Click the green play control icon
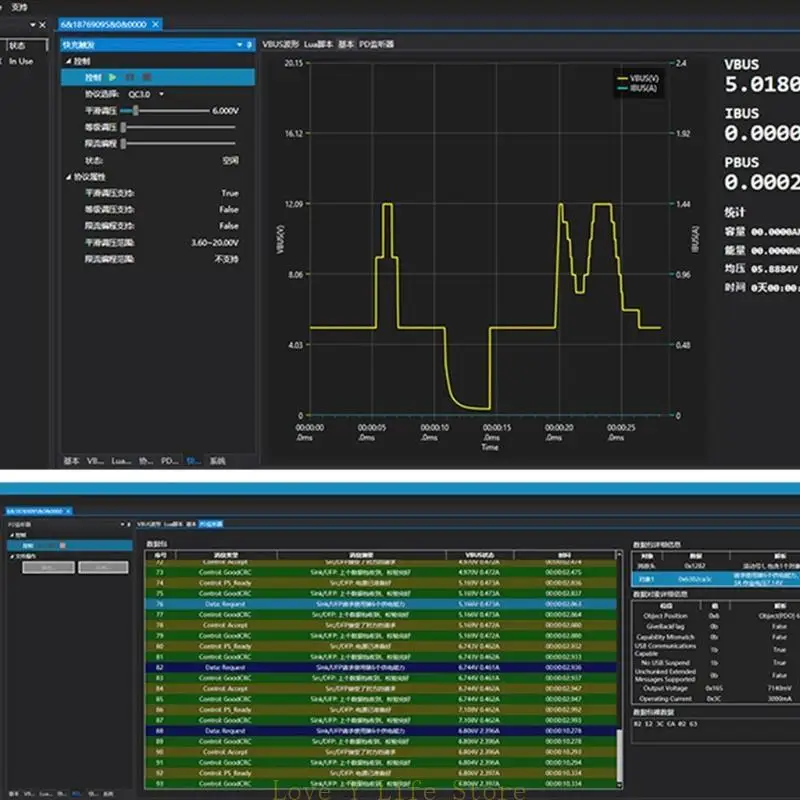Viewport: 800px width, 800px height. point(113,77)
